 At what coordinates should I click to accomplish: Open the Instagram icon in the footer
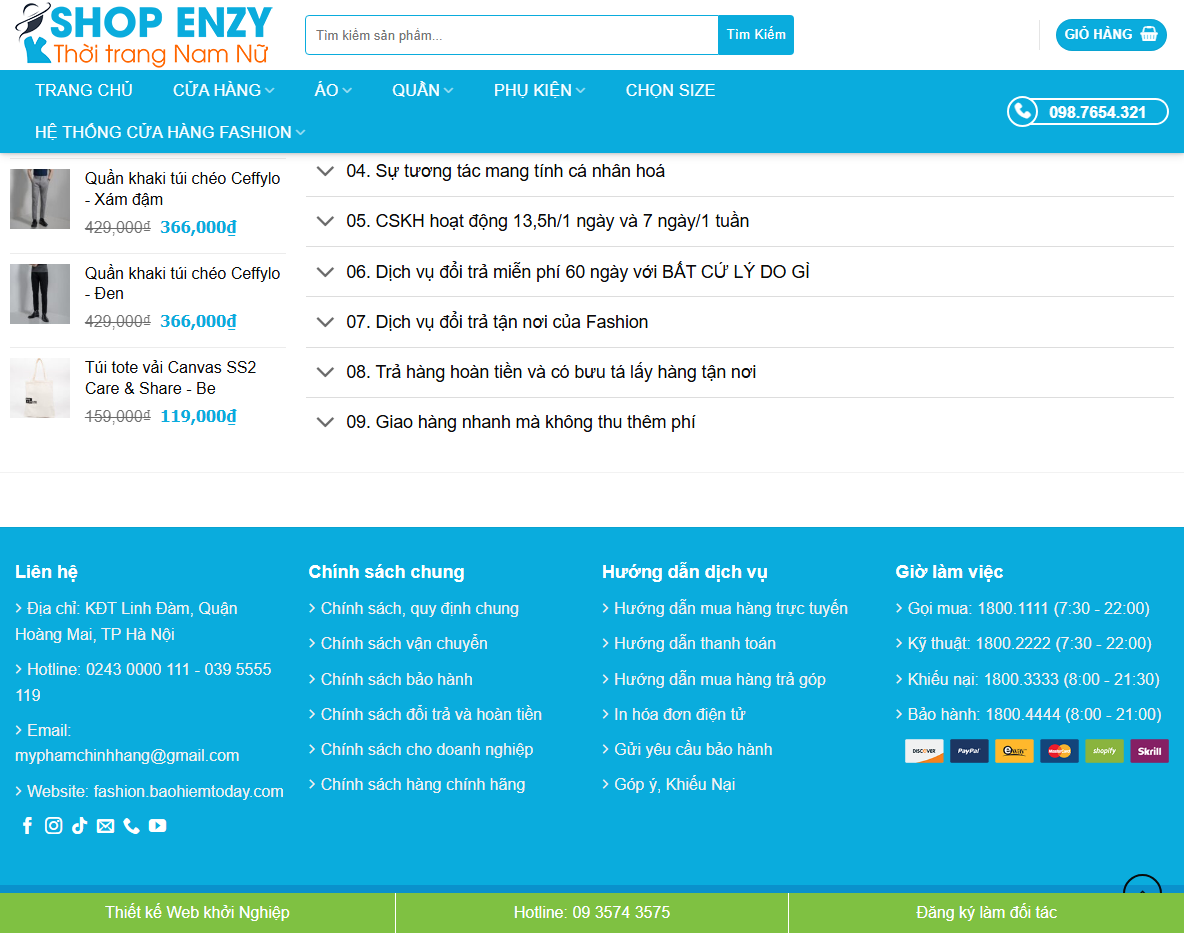53,826
